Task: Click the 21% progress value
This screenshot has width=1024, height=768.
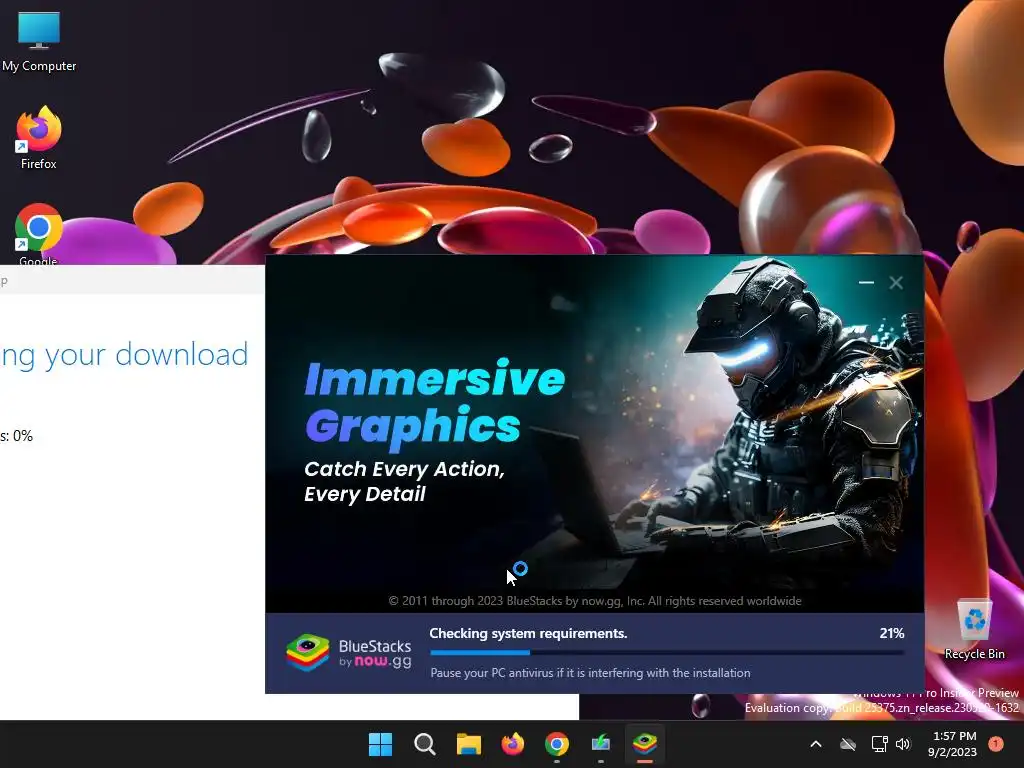Action: pos(891,633)
